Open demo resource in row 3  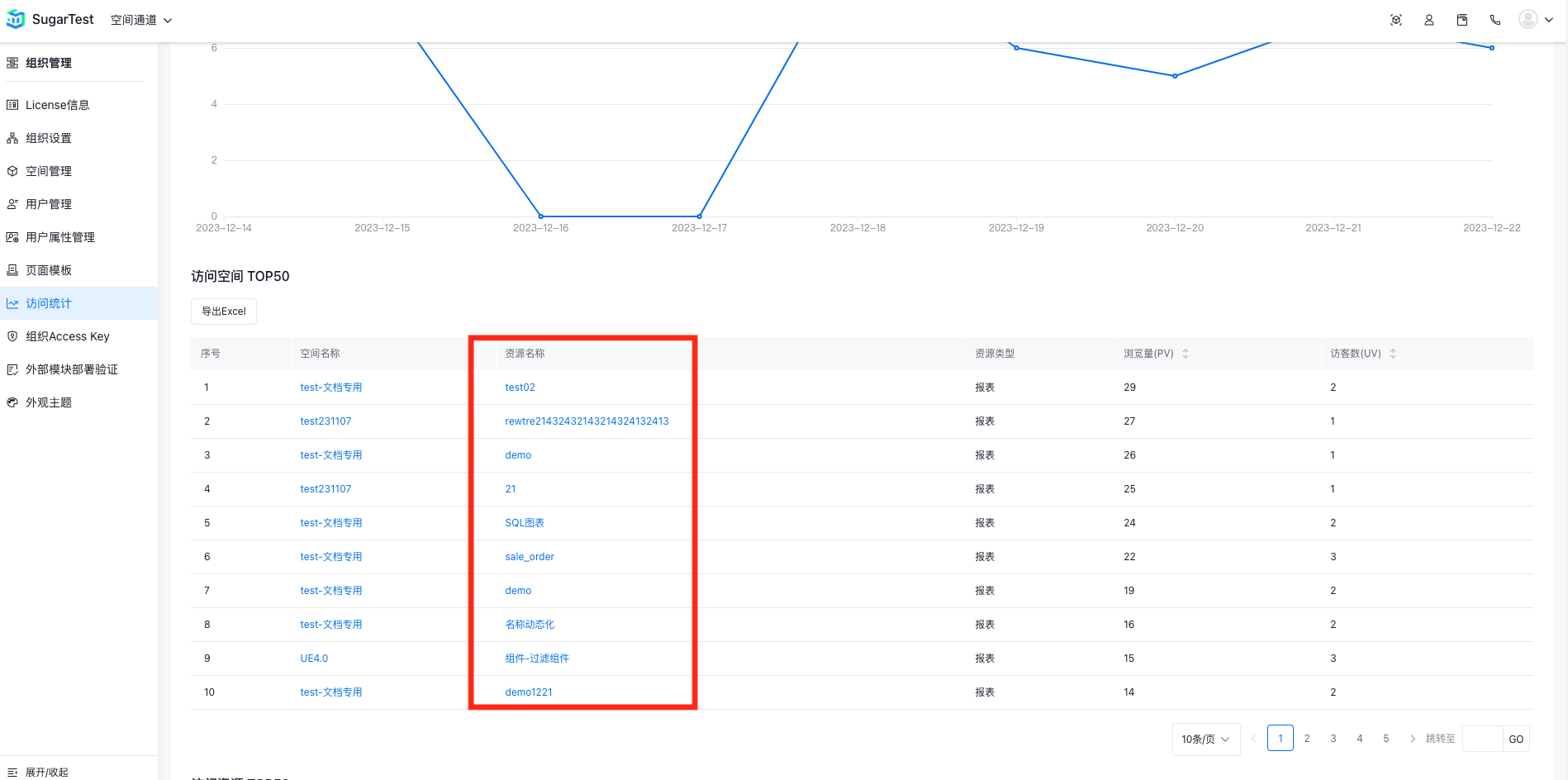[x=518, y=455]
